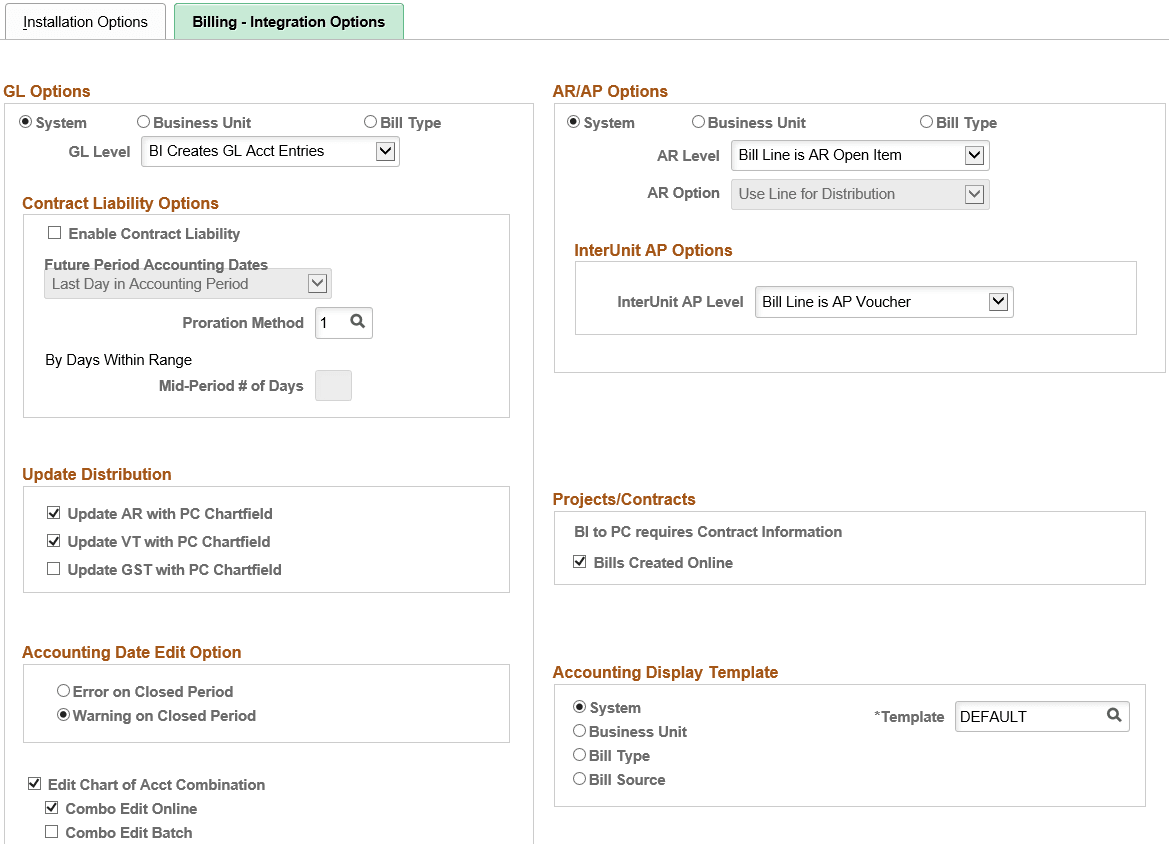Uncheck Update AR with PC Chartfield

pyautogui.click(x=53, y=513)
